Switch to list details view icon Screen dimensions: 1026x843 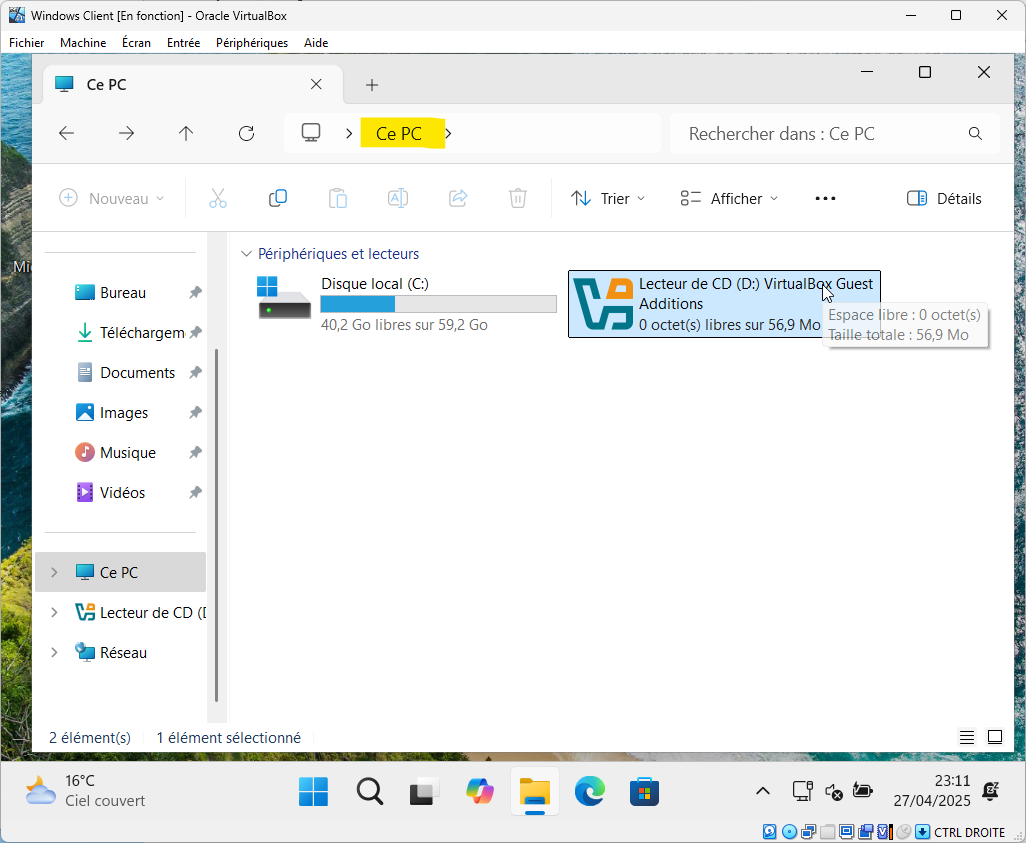click(x=966, y=737)
